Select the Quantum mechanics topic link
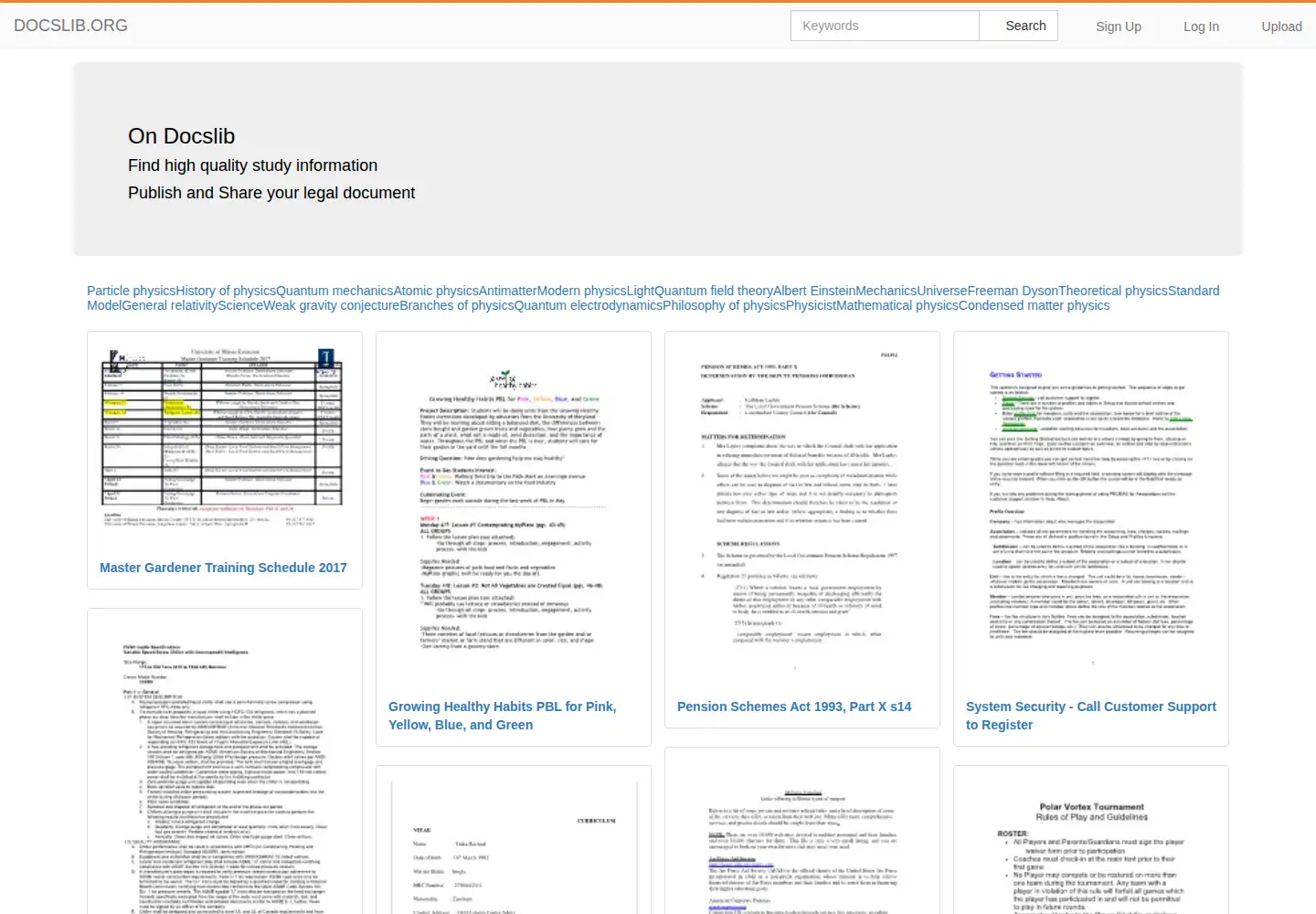Viewport: 1316px width, 914px height. point(334,291)
